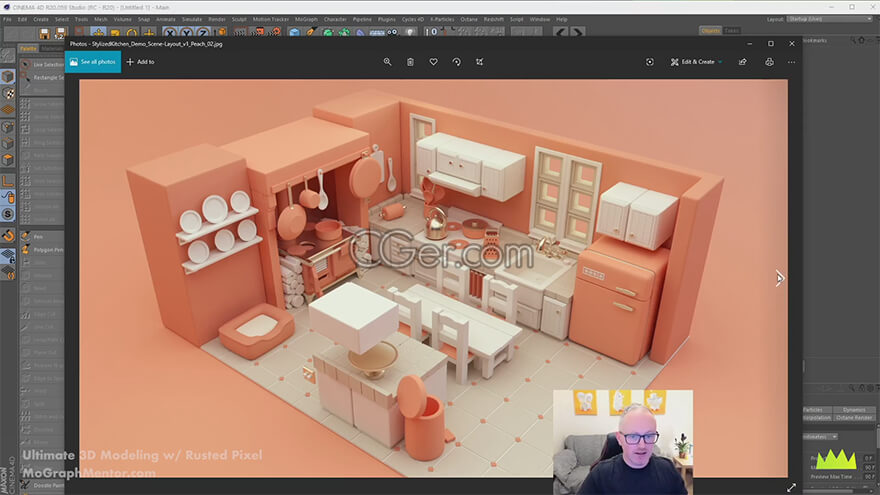880x495 pixels.
Task: Toggle Tweak mode mouse icon in left toolbar
Action: (x=7, y=197)
